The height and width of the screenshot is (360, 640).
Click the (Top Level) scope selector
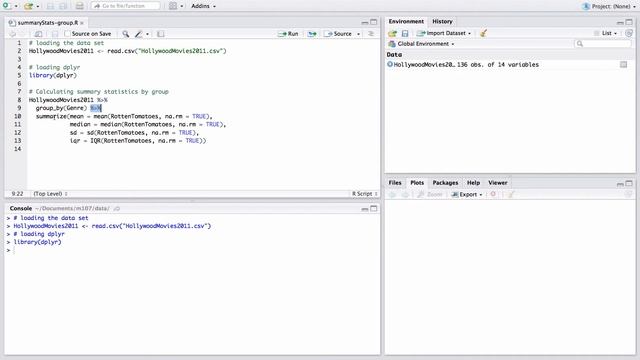tap(50, 194)
